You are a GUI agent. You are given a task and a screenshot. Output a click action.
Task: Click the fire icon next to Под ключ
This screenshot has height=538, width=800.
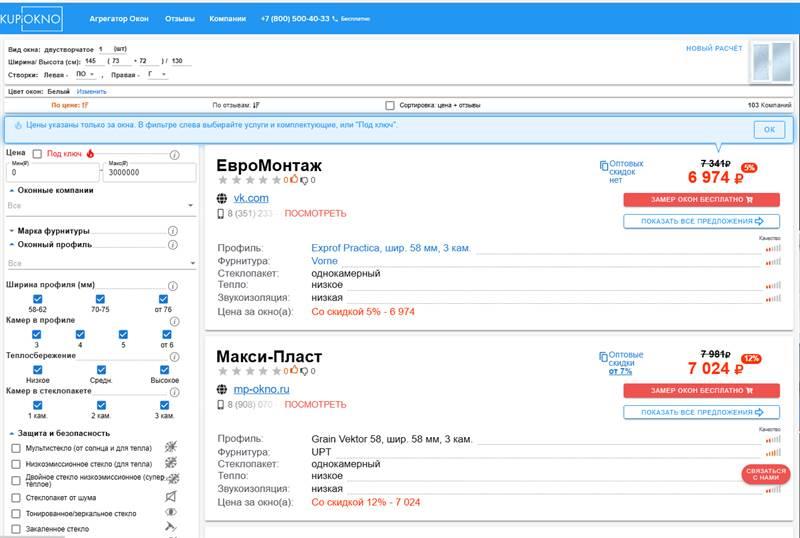pos(90,153)
